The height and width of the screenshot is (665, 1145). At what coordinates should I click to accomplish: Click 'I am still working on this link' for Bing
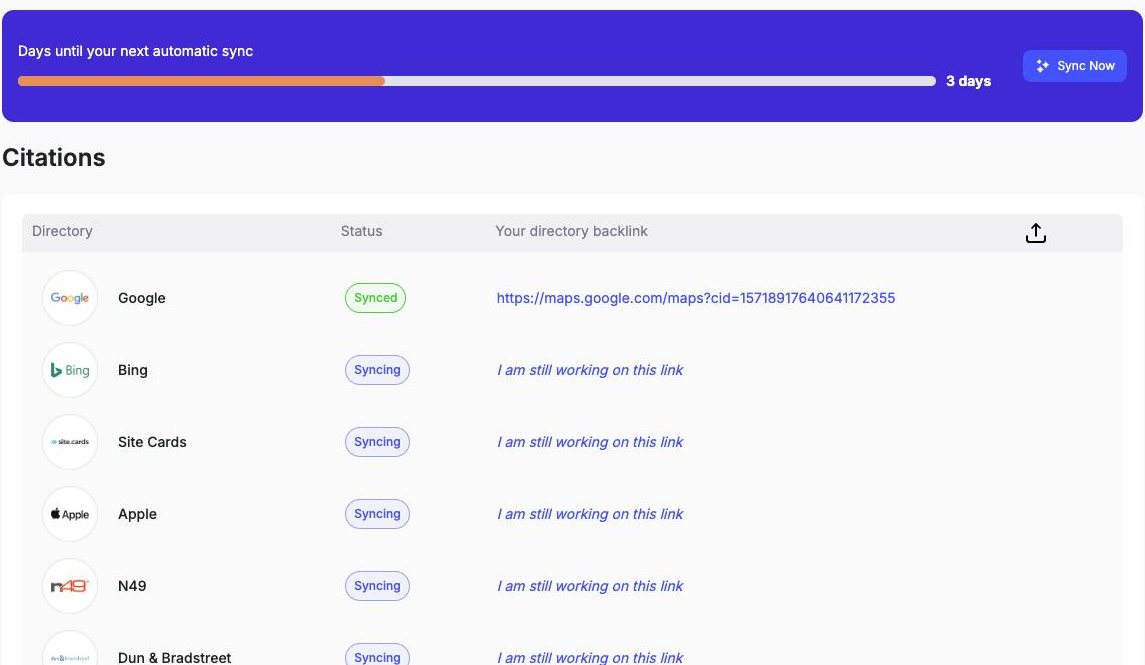[590, 370]
